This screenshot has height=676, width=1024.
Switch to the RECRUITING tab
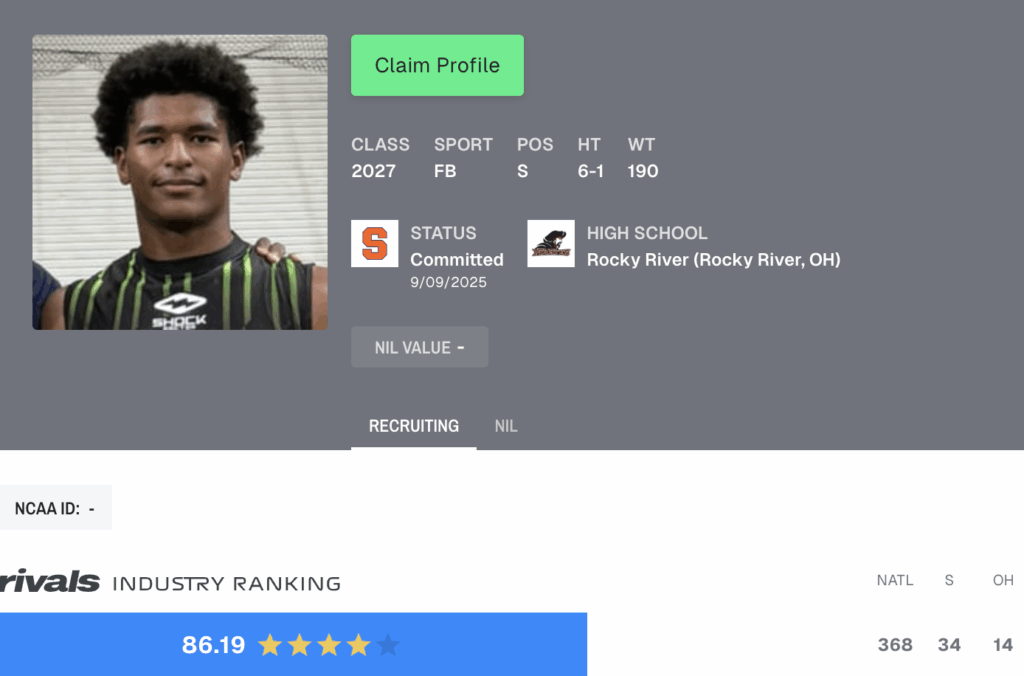tap(414, 427)
